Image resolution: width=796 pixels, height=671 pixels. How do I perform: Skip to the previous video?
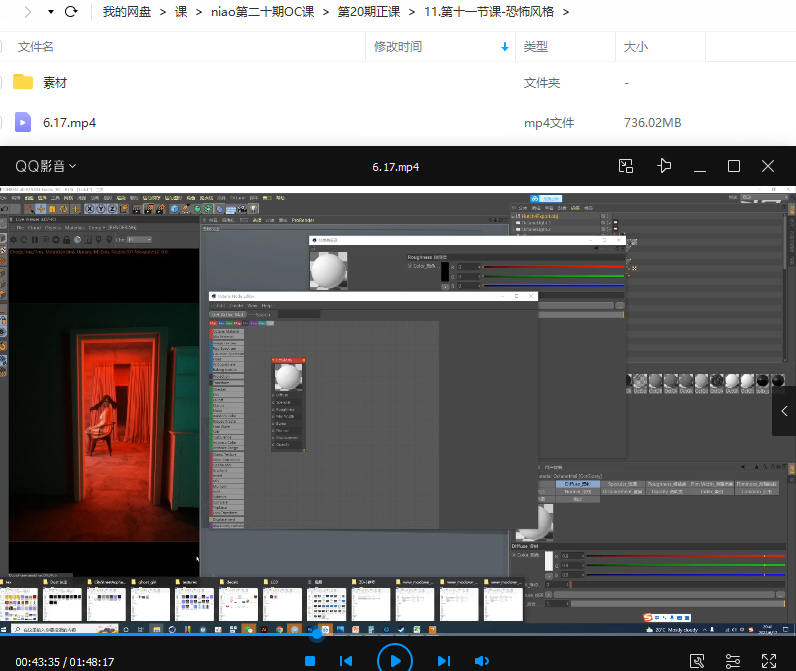(x=346, y=661)
